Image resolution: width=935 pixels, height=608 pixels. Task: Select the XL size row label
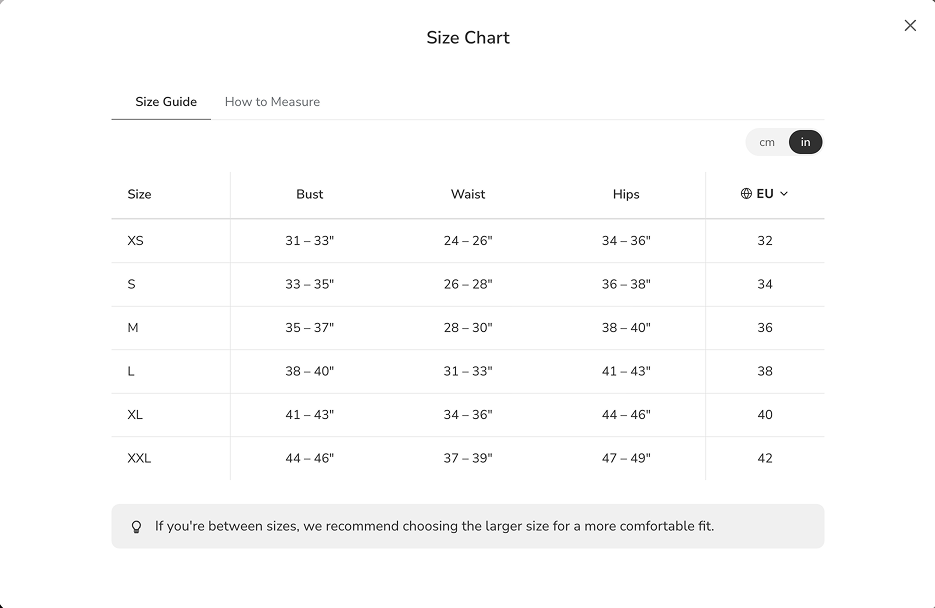[135, 415]
